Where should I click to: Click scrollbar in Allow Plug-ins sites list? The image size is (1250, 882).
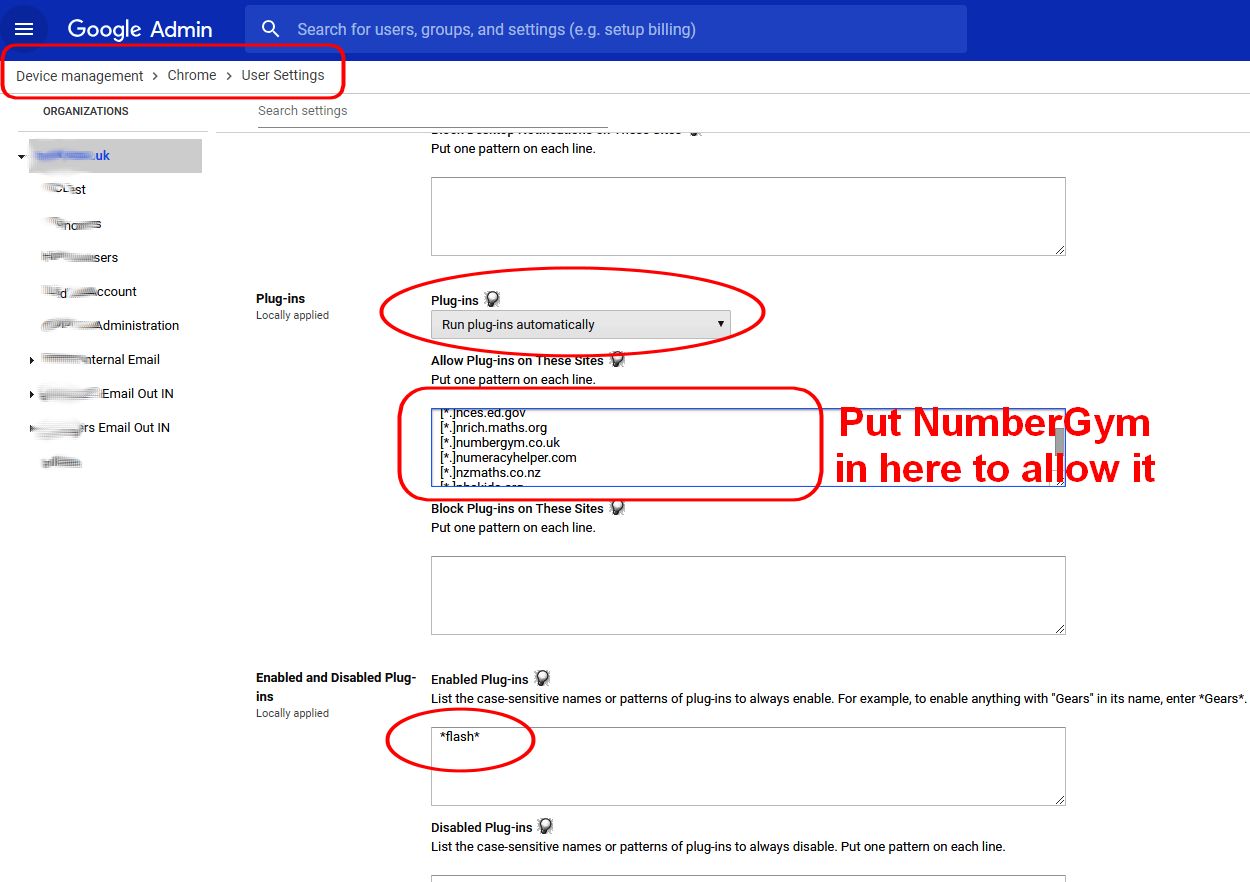(x=1059, y=441)
